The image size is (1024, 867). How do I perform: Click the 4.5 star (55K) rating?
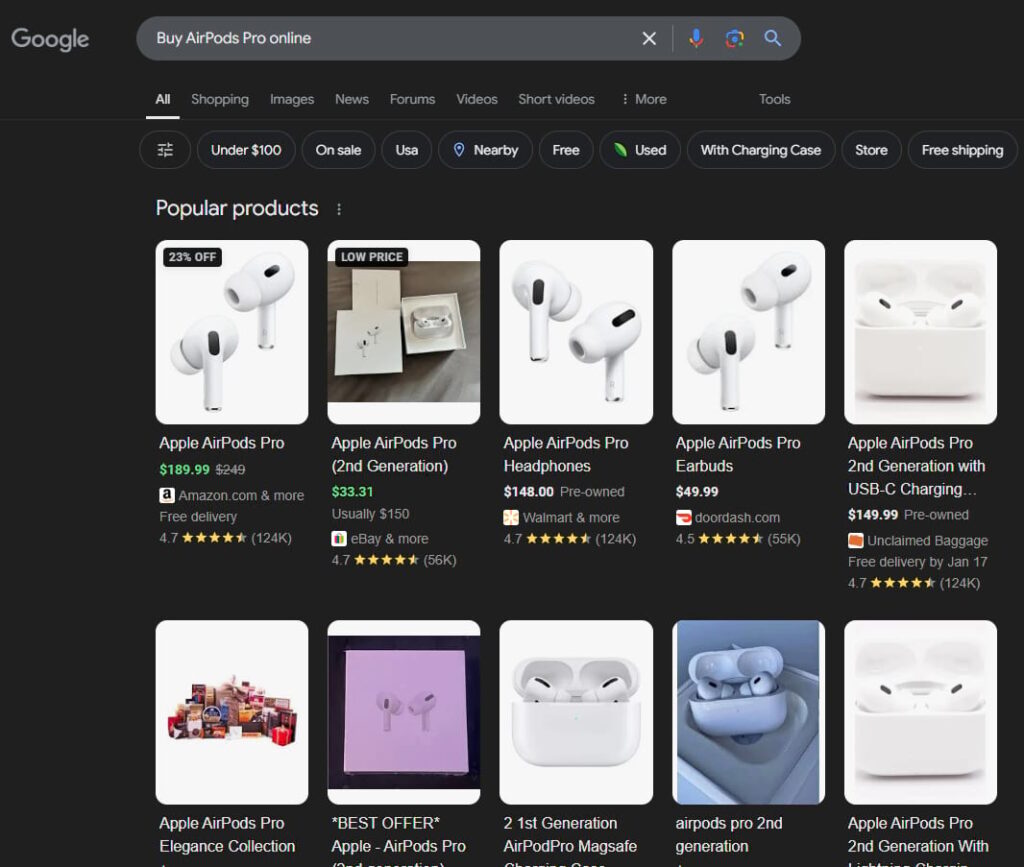pos(738,539)
